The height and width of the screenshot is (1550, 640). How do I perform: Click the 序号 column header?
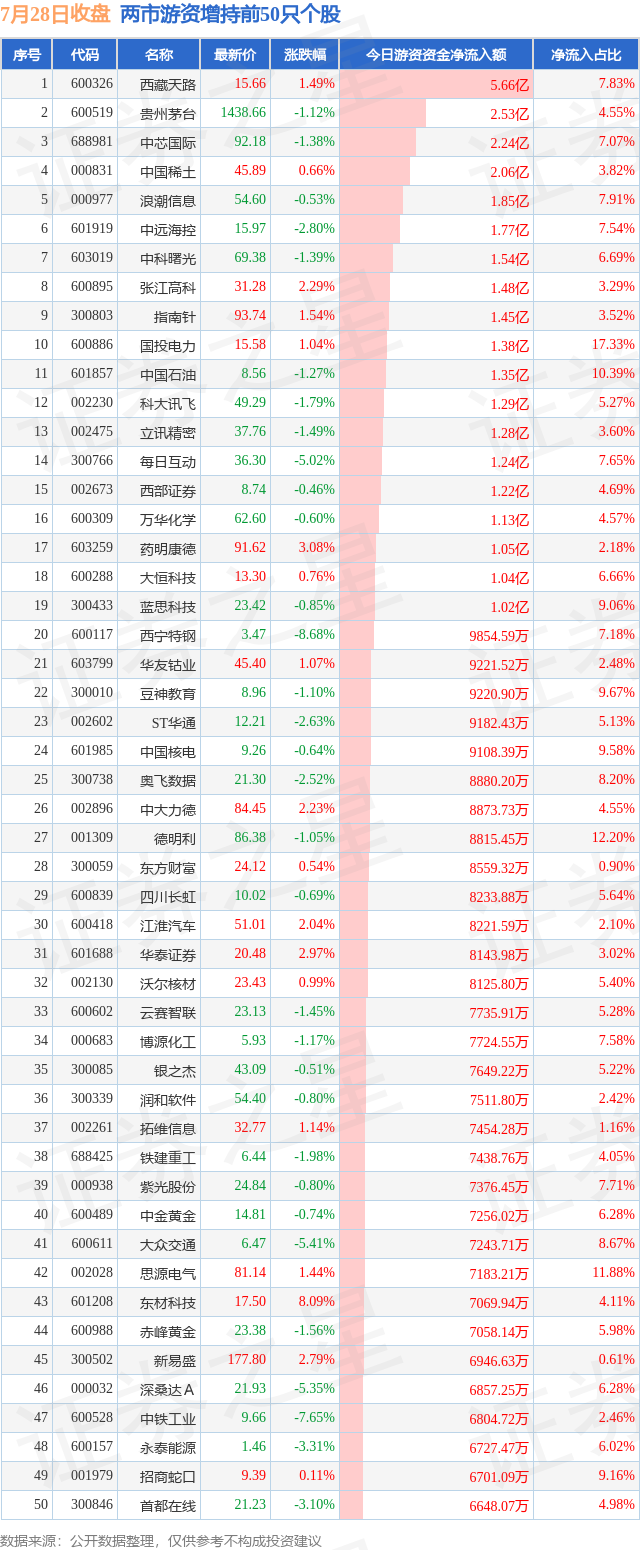(x=26, y=55)
